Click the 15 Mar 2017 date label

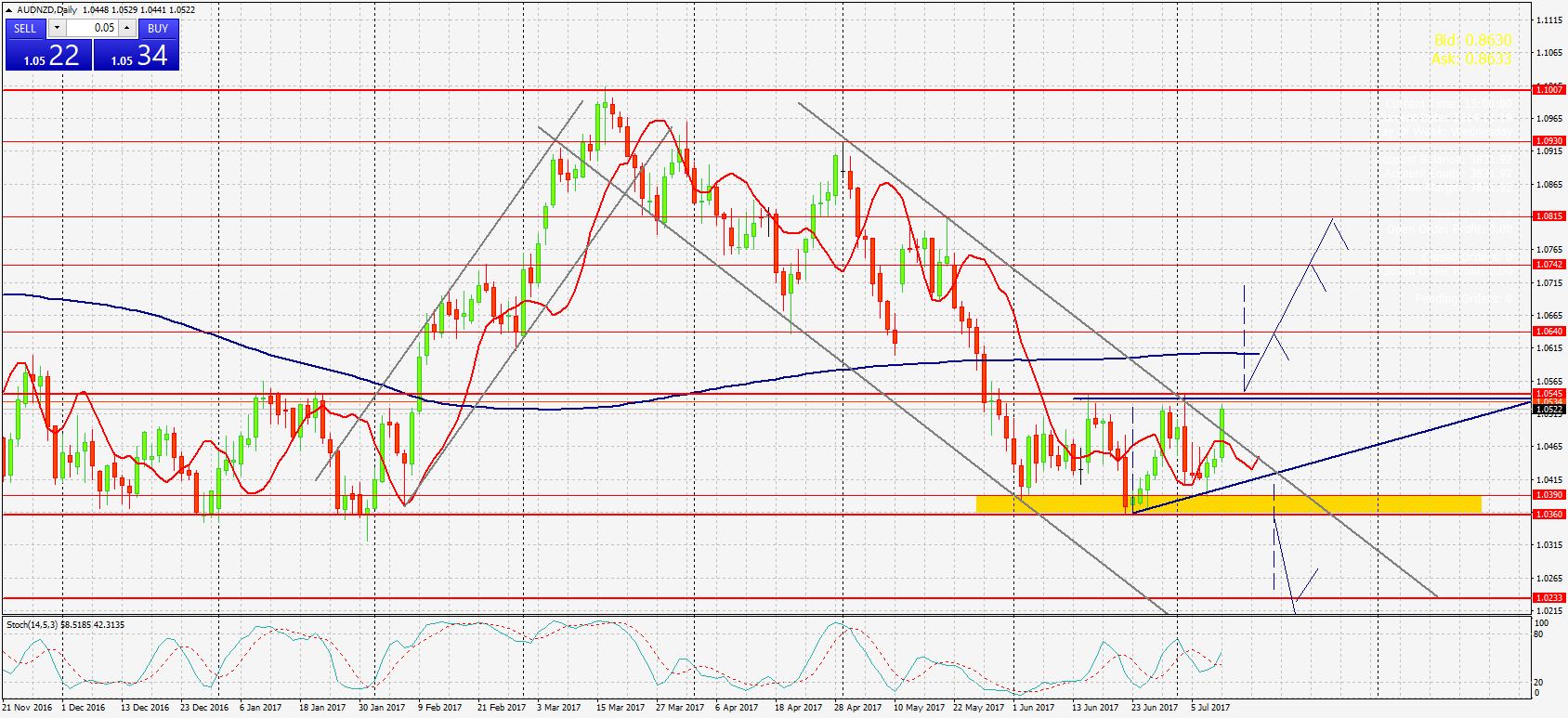click(x=620, y=708)
